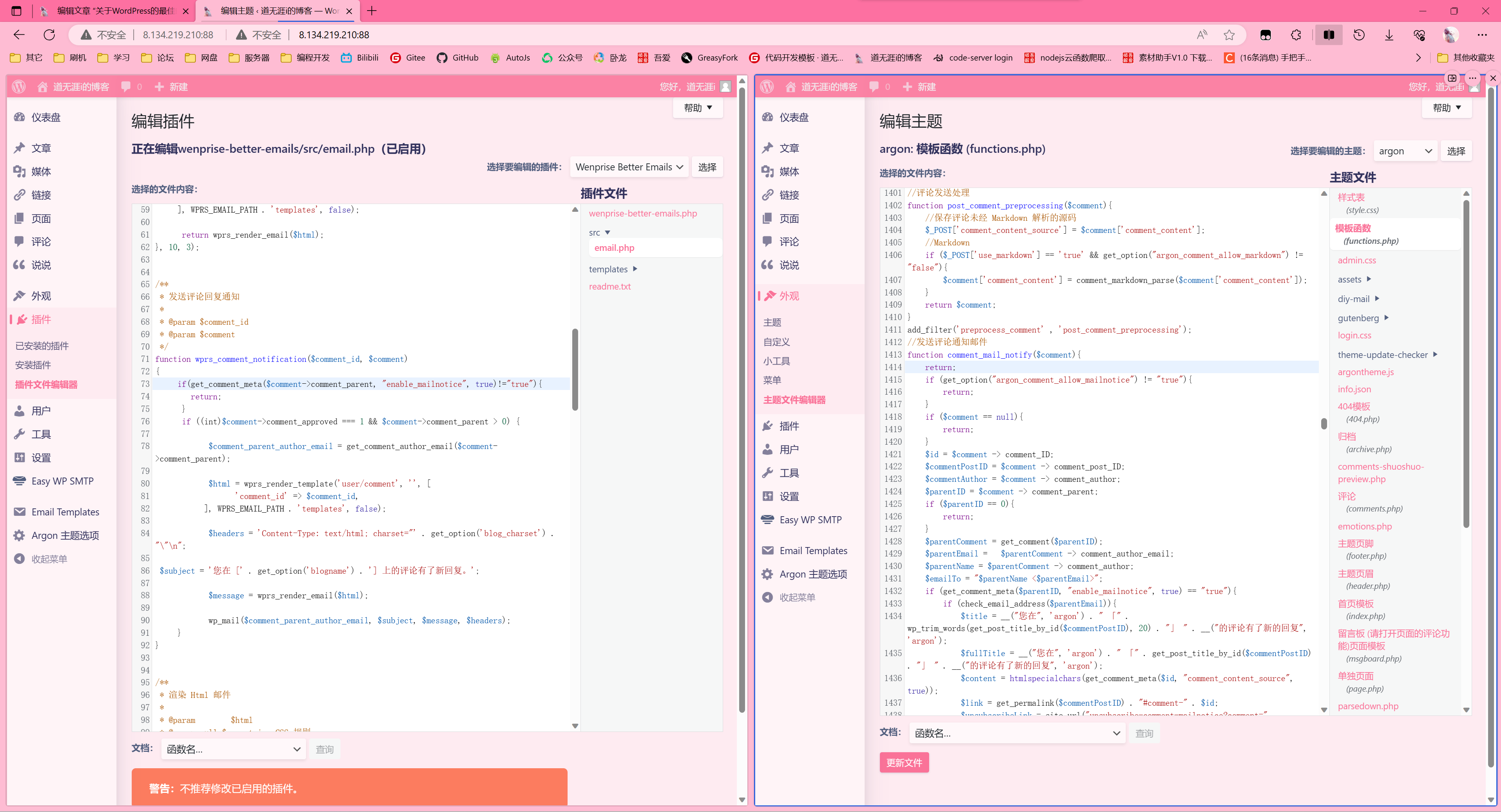Click 选择 button next to theme selector
This screenshot has width=1501, height=812.
point(1456,151)
